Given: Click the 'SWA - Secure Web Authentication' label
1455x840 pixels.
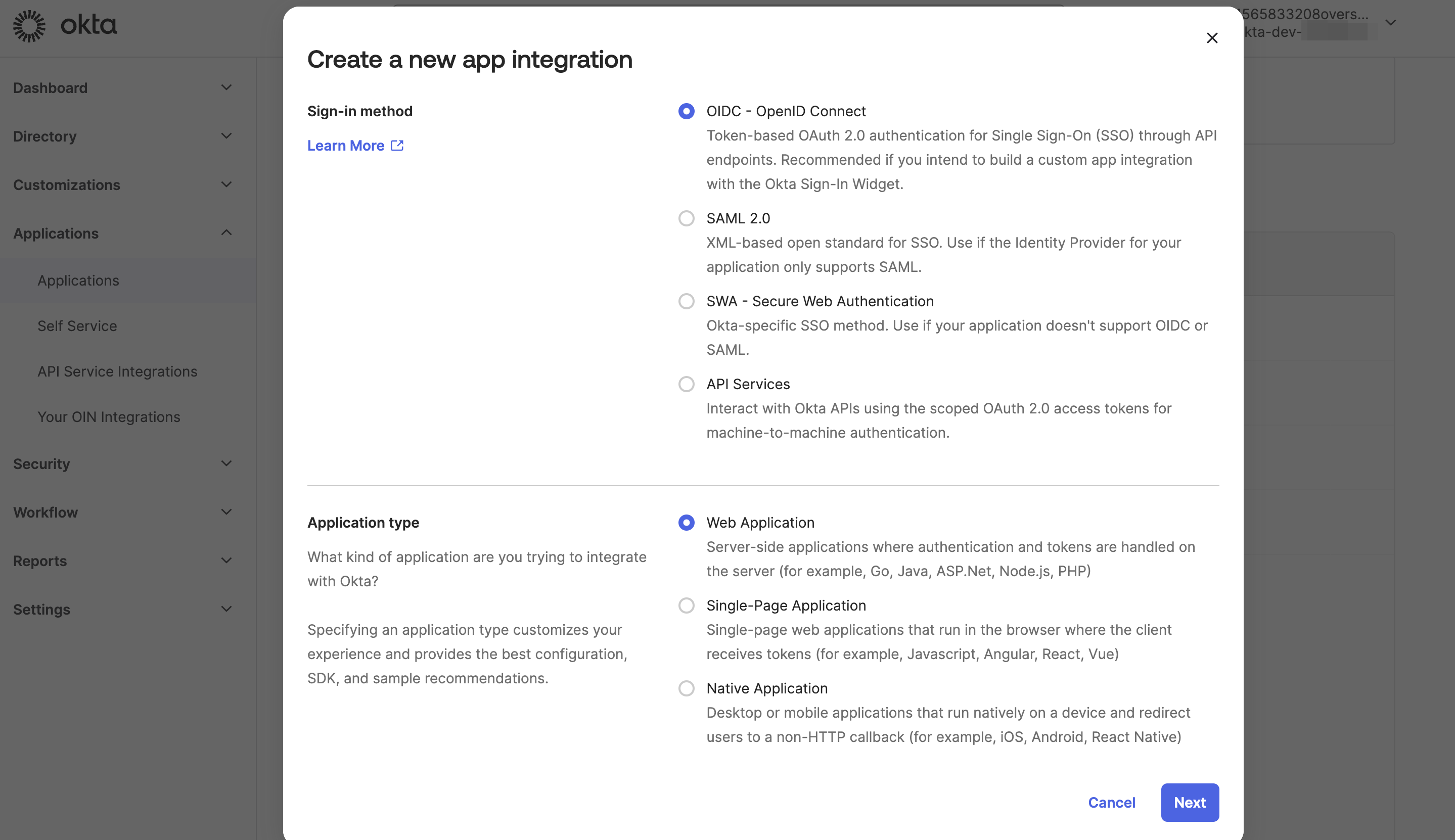Looking at the screenshot, I should point(820,301).
